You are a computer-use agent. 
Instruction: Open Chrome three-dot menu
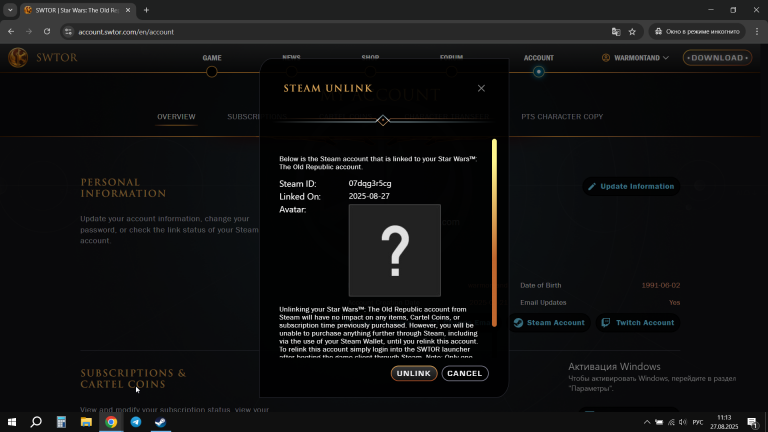[757, 32]
